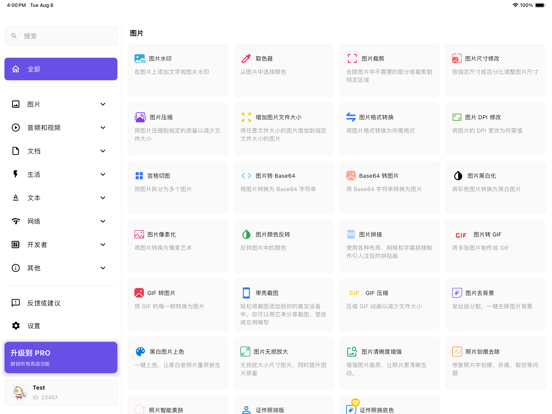Expand the 其他 category chevron
The width and height of the screenshot is (552, 414).
tap(103, 268)
